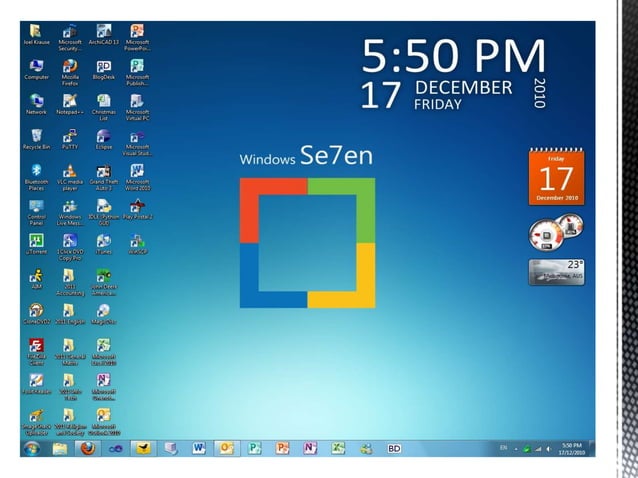Select the Grand Theft Auto 3 shortcut

coord(104,177)
